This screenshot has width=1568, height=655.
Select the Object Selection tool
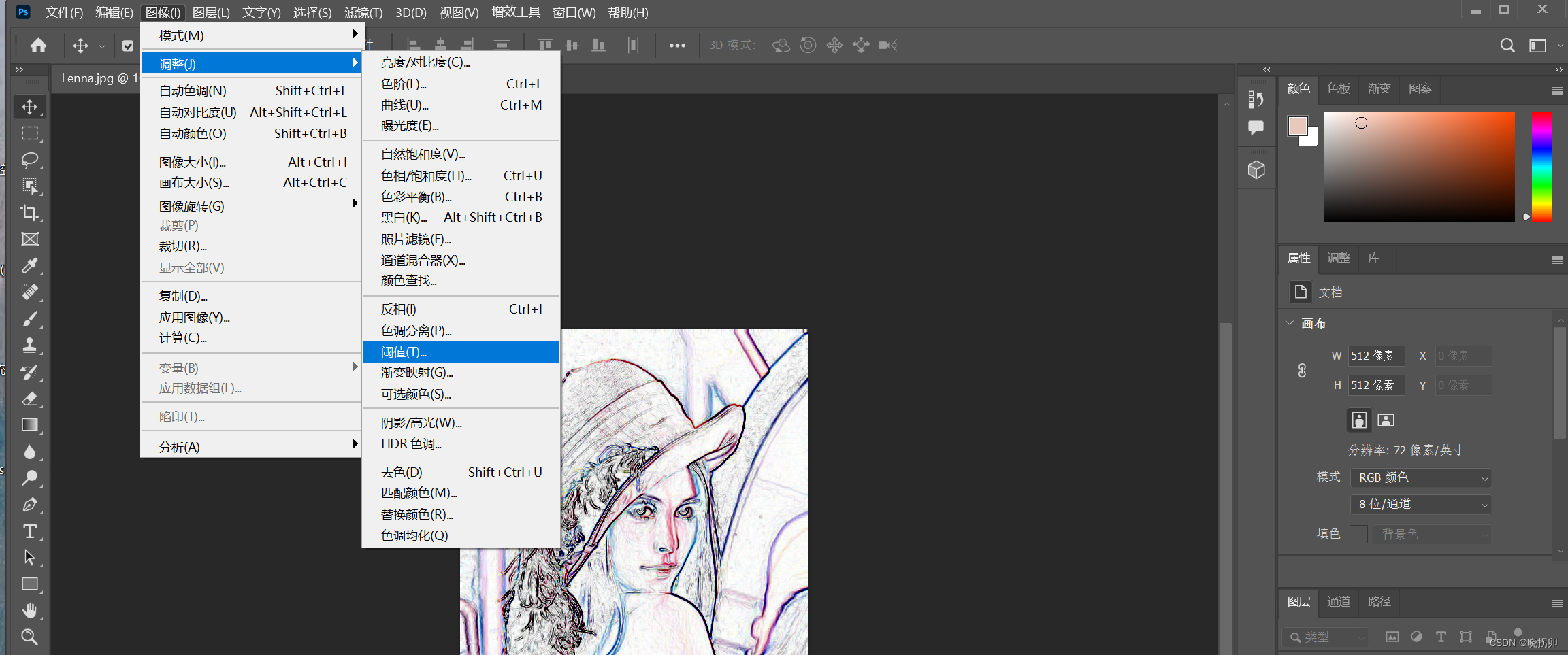coord(29,186)
